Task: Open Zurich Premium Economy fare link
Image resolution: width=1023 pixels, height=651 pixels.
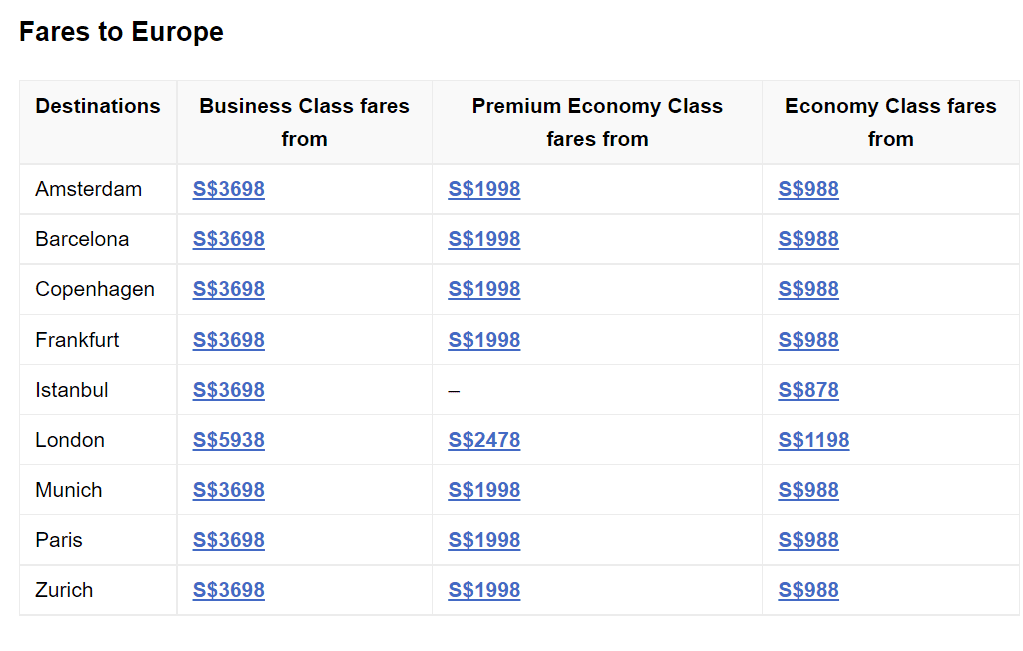Action: point(484,590)
